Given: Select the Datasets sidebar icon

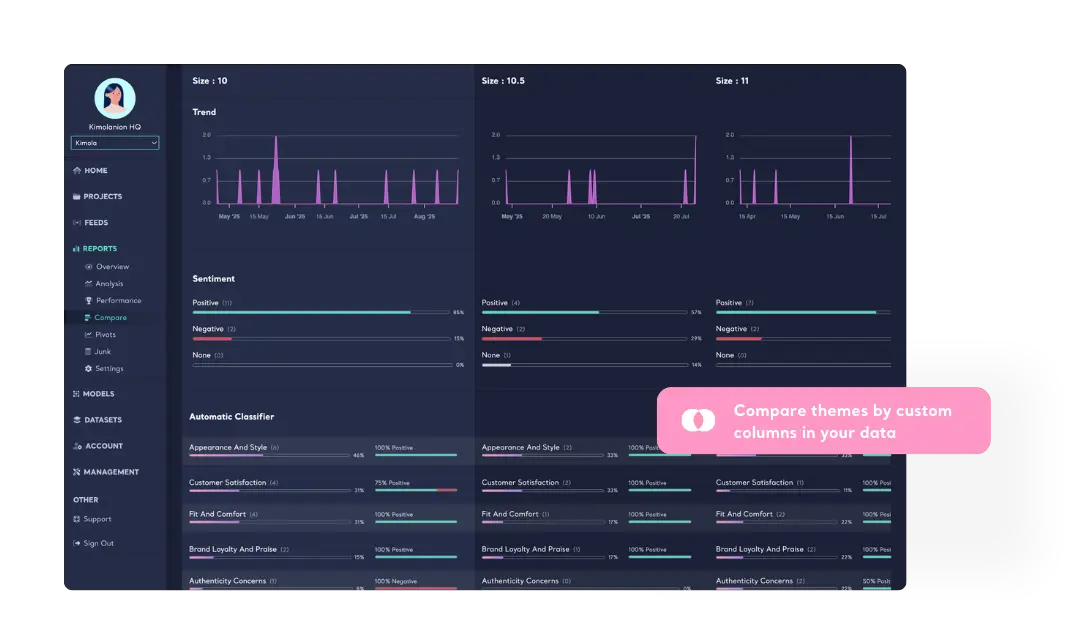Looking at the screenshot, I should click(x=77, y=420).
